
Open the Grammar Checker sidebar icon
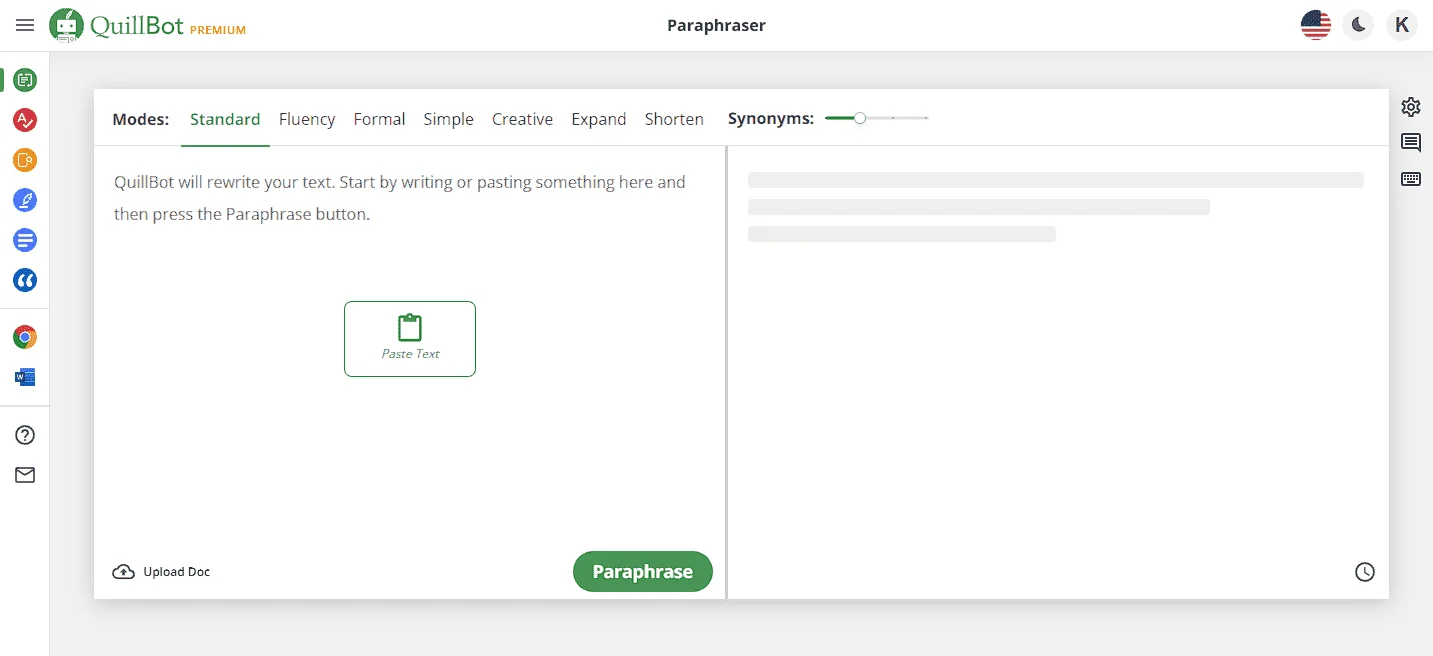click(25, 120)
